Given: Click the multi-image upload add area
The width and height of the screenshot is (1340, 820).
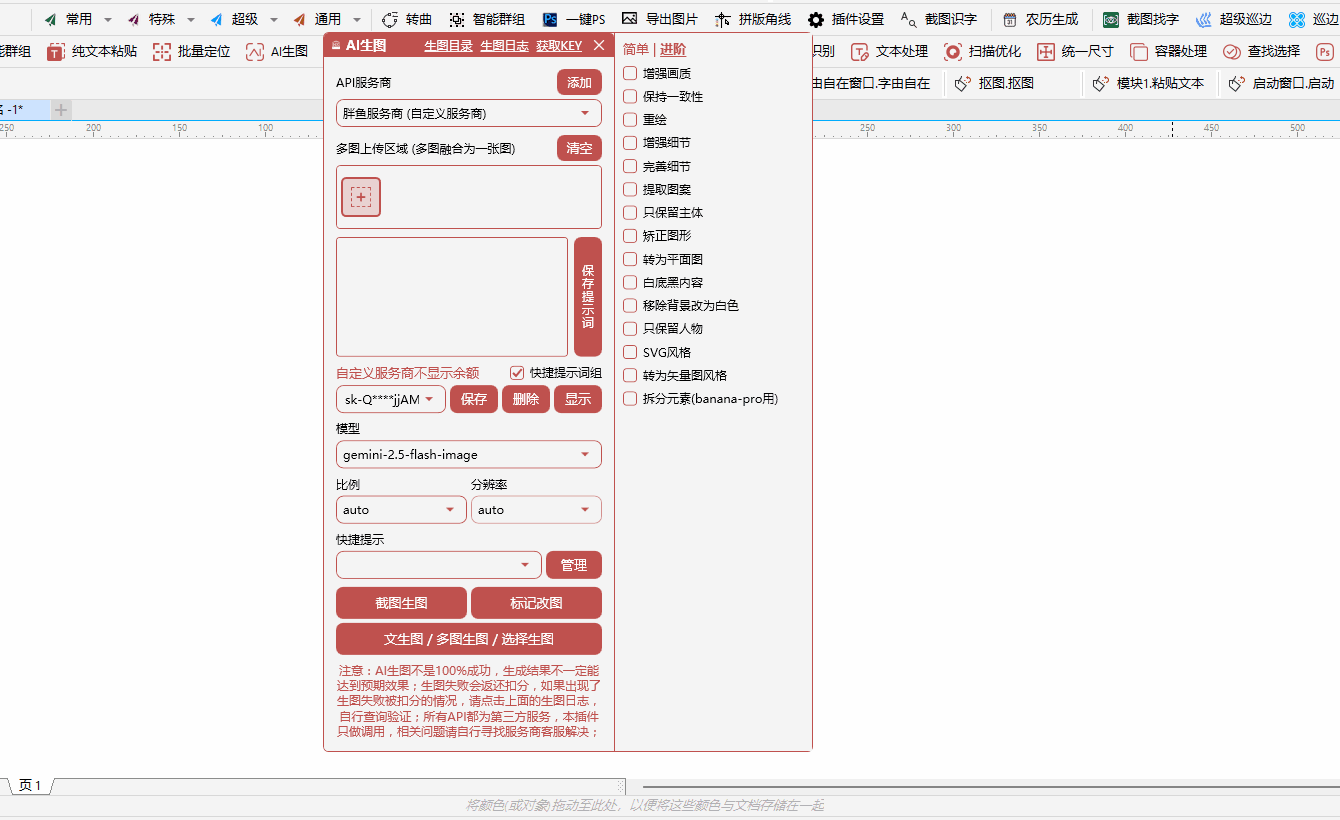Looking at the screenshot, I should pyautogui.click(x=360, y=197).
